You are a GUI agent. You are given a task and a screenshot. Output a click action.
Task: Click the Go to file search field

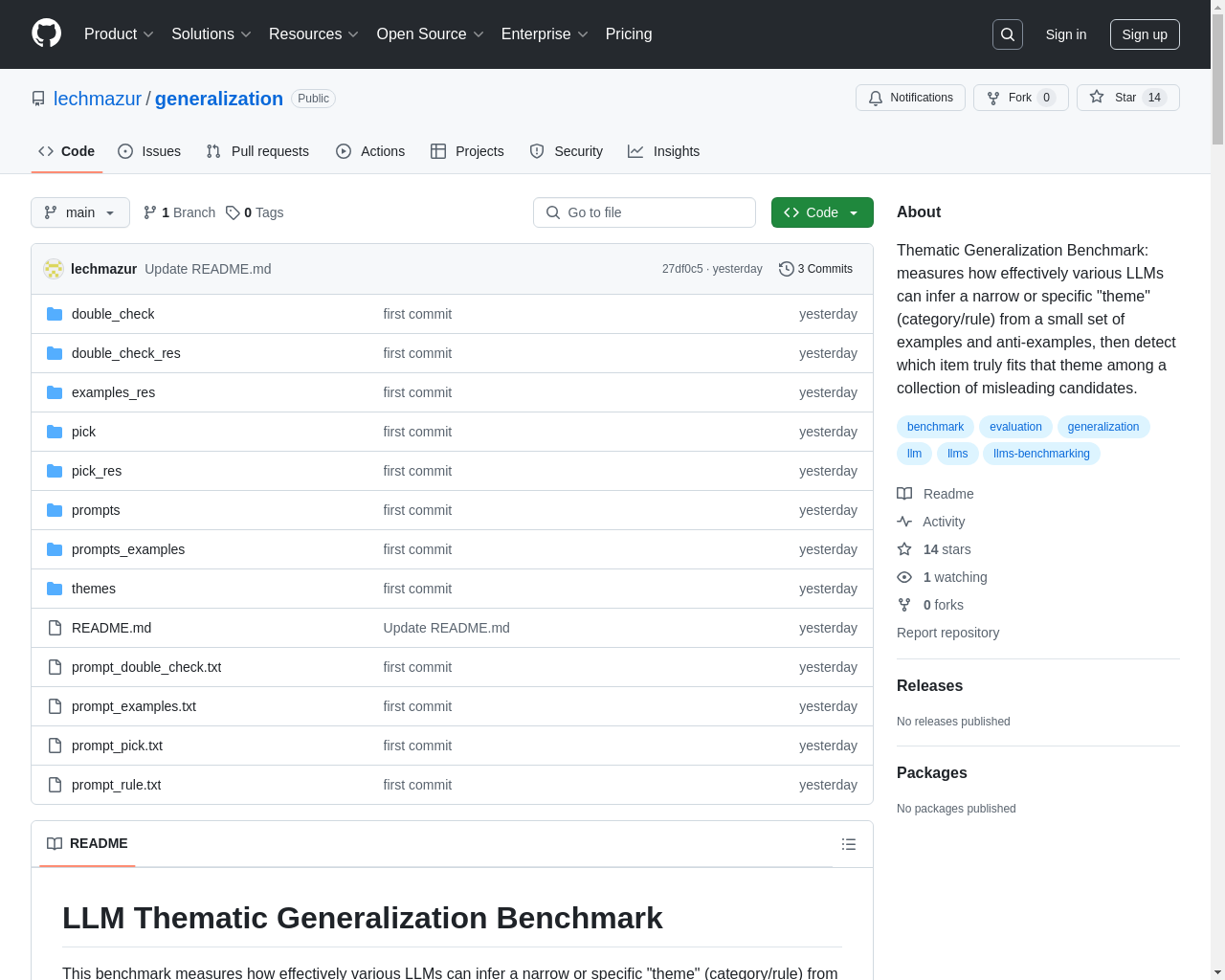tap(644, 212)
